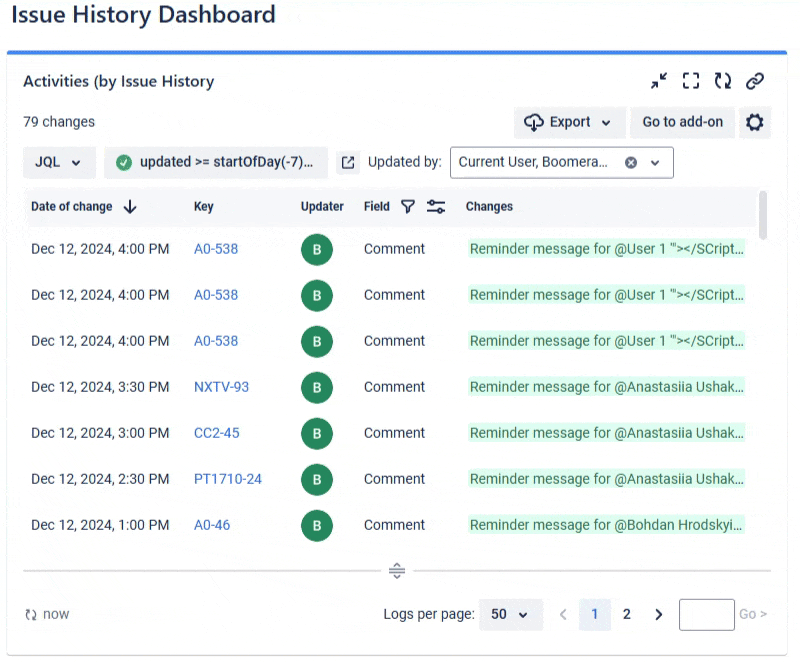Click the page number input field
Screen dimensions: 800x662
706,614
